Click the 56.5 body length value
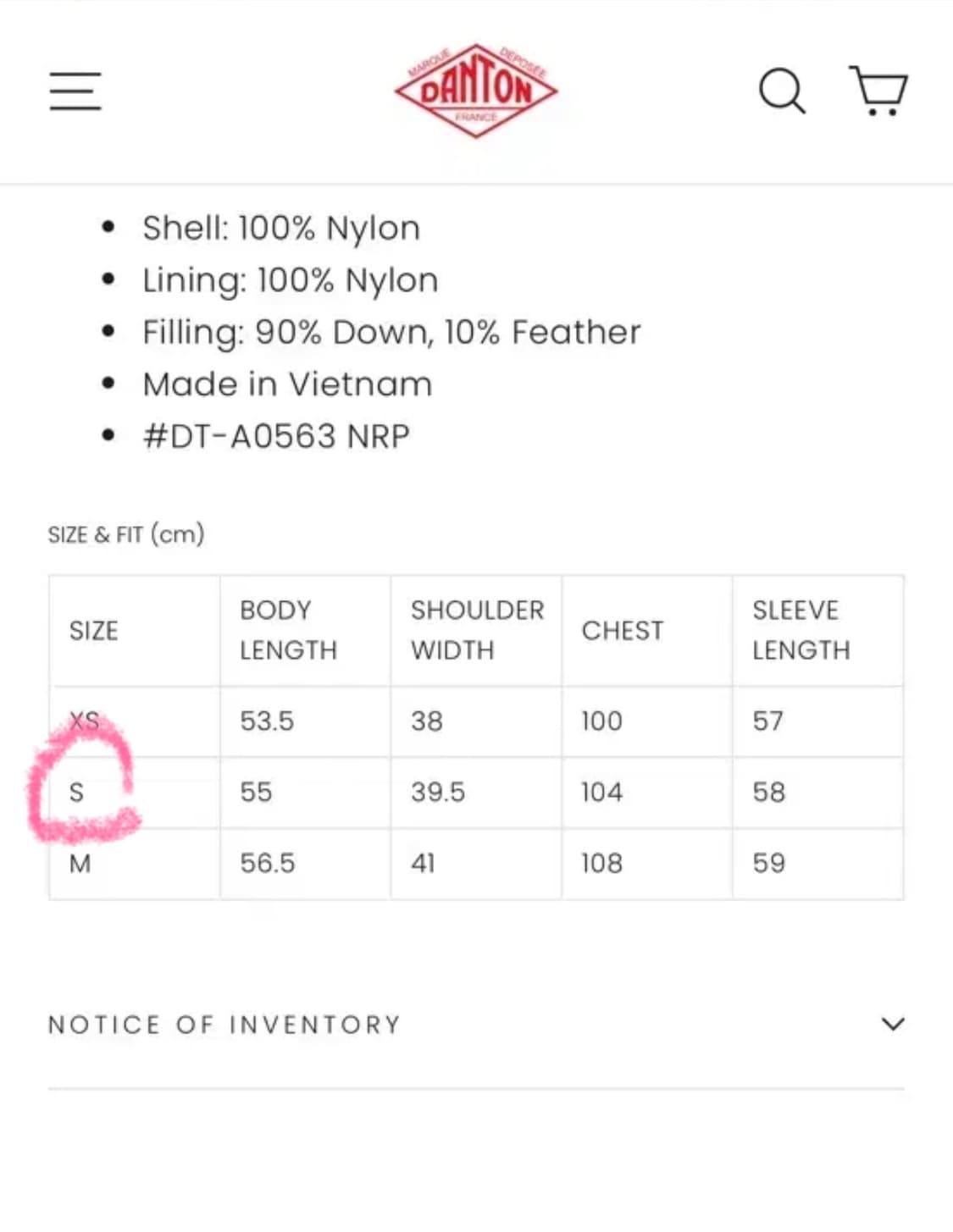The image size is (953, 1232). point(268,864)
